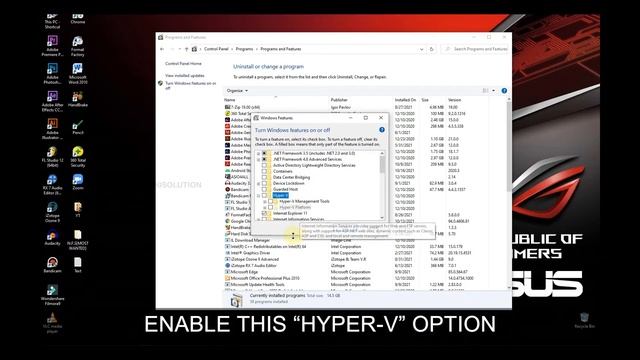640x360 pixels.
Task: Enable Containers feature checkbox
Action: point(264,171)
